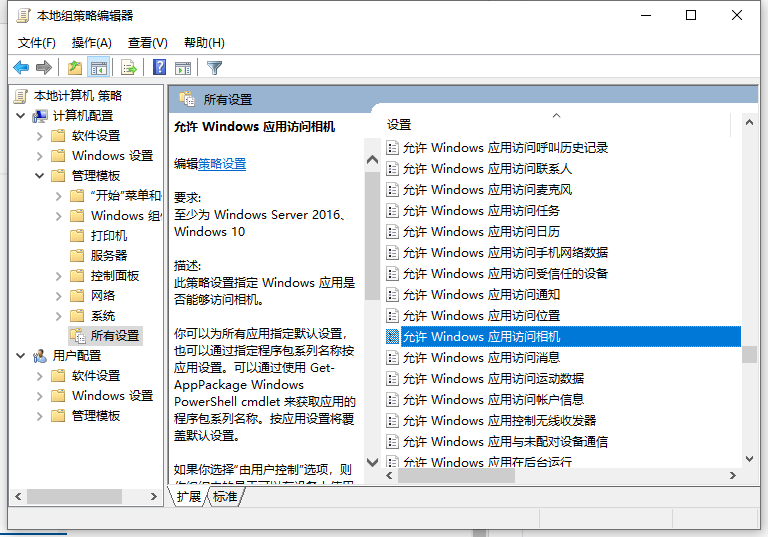Expand the 控制面板 folder node

point(59,276)
